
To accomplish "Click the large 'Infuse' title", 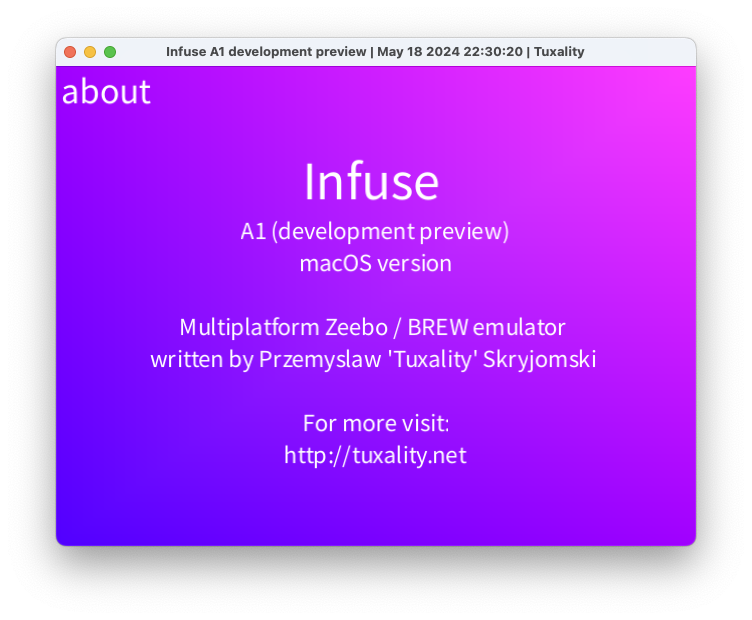I will pyautogui.click(x=372, y=181).
